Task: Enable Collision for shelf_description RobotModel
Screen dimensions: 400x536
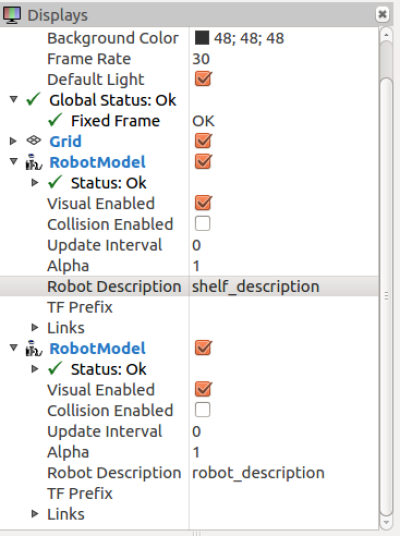Action: pyautogui.click(x=202, y=224)
